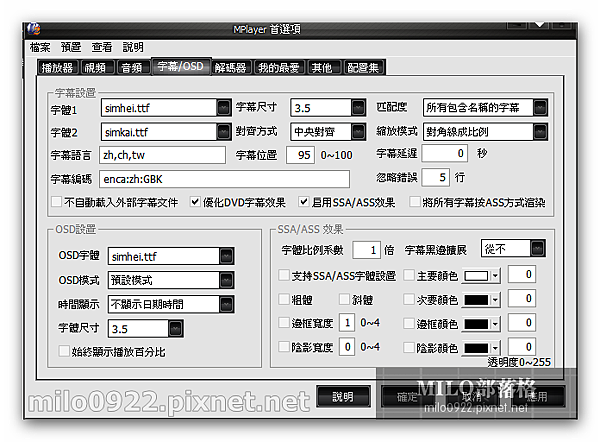Click the 字幕編碼 input field

[224, 179]
